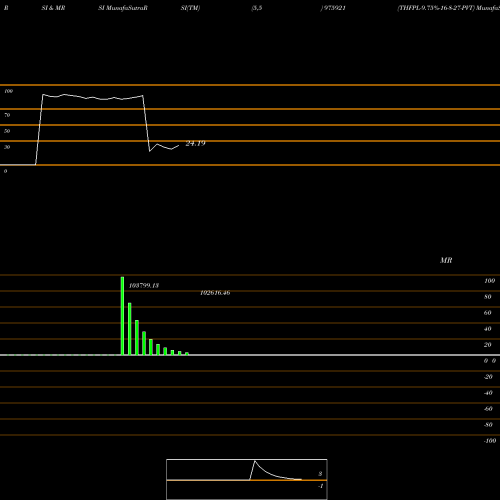This screenshot has width=500, height=500.
Task: Click the value label 102616.46
Action: pyautogui.click(x=215, y=293)
